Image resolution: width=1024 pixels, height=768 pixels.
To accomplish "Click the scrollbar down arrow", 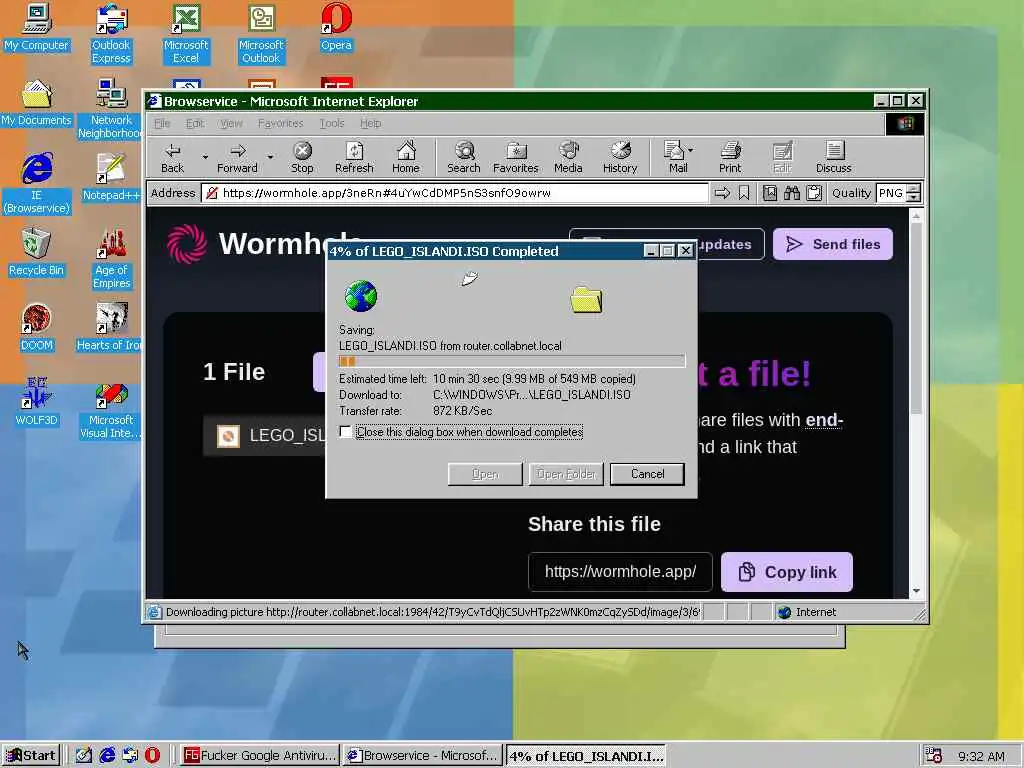I will tap(916, 590).
